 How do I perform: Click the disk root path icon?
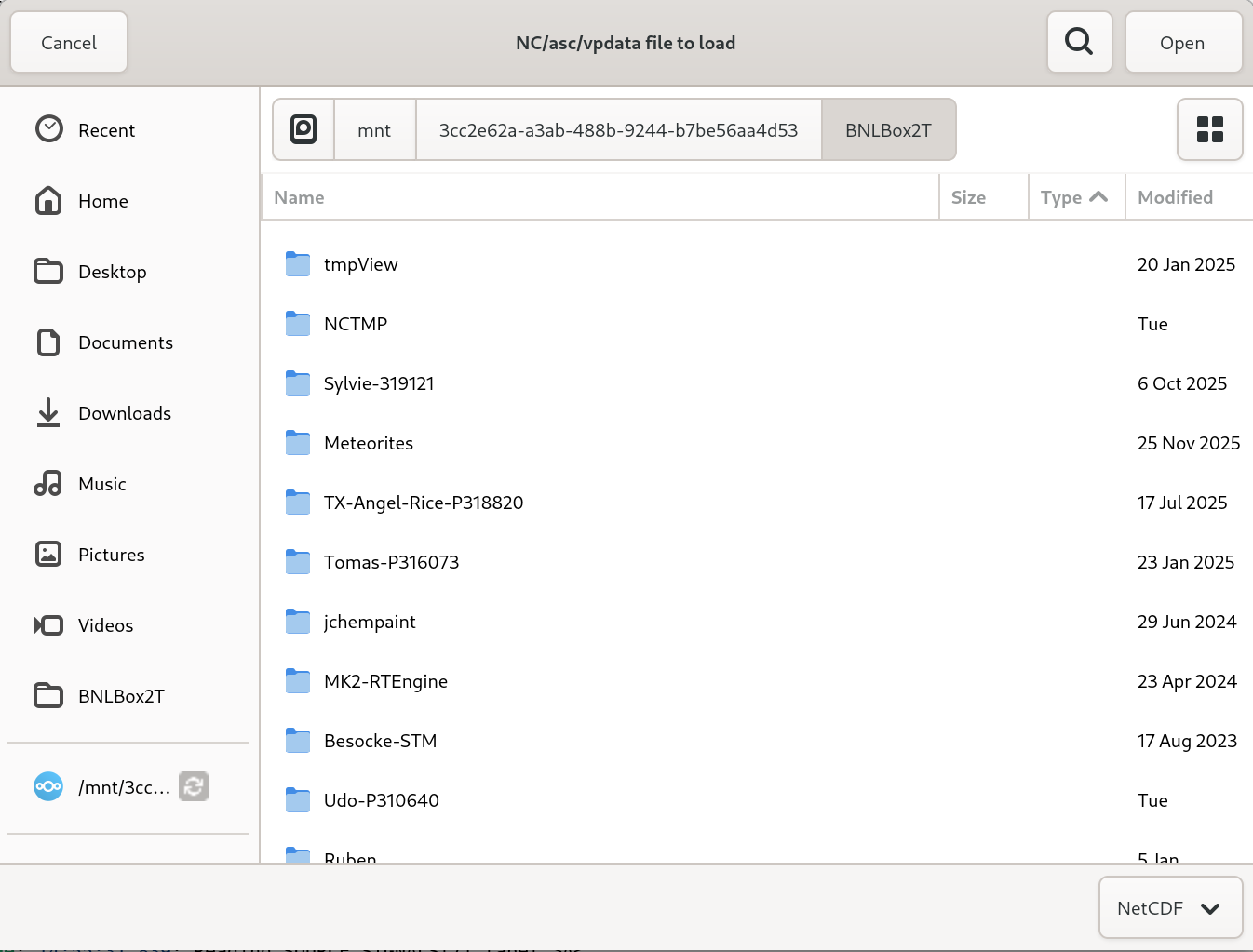tap(303, 129)
